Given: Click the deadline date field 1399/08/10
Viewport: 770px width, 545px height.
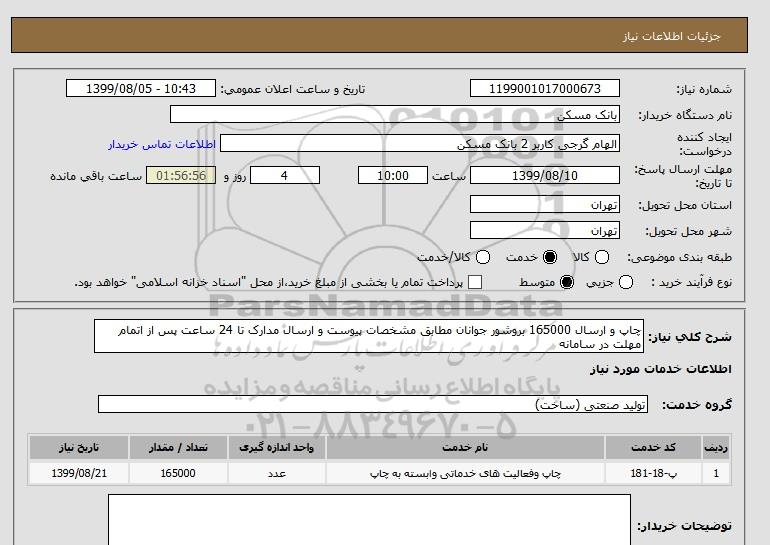Looking at the screenshot, I should coord(545,175).
